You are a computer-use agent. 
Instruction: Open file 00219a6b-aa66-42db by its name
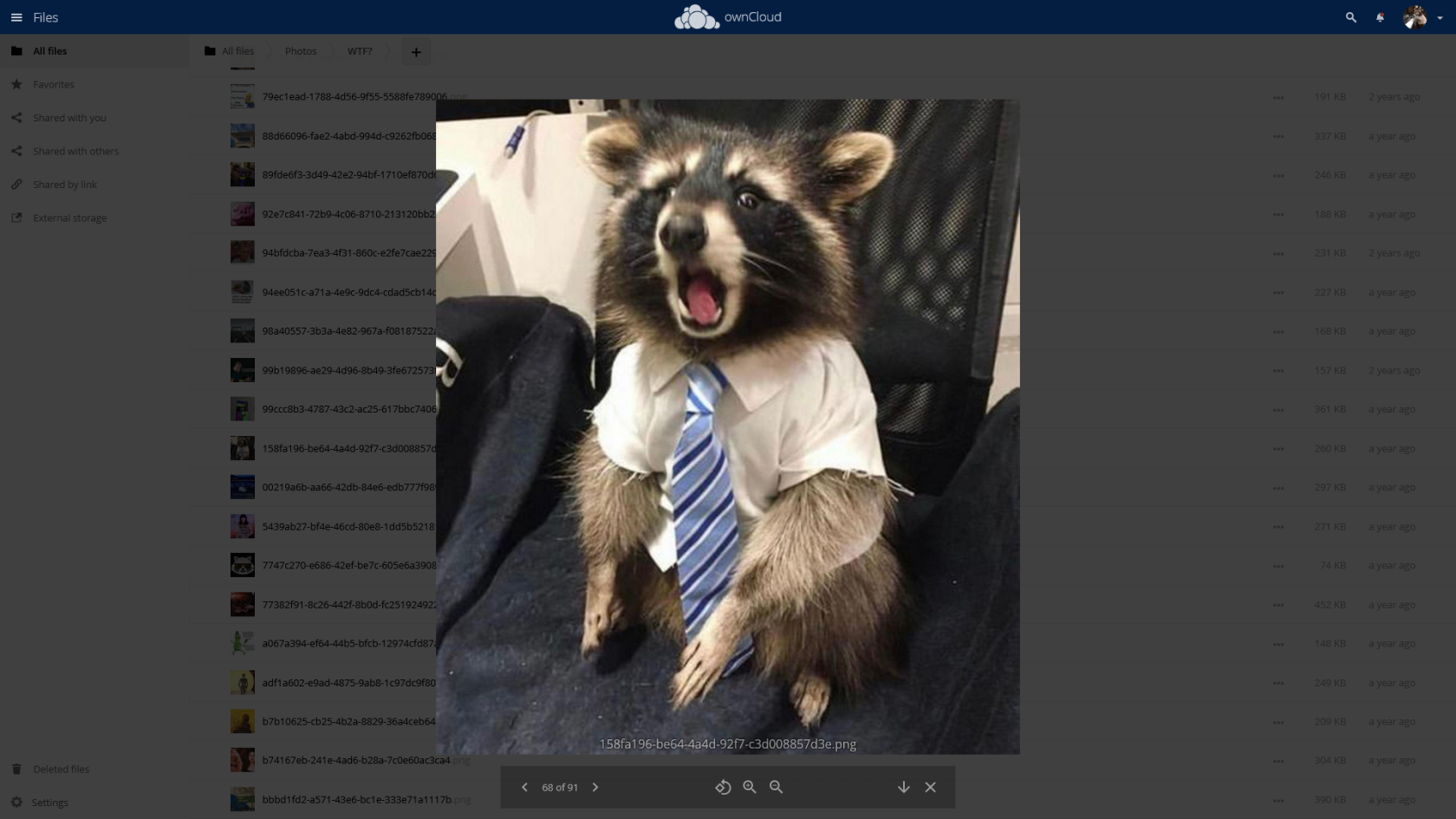pos(348,487)
